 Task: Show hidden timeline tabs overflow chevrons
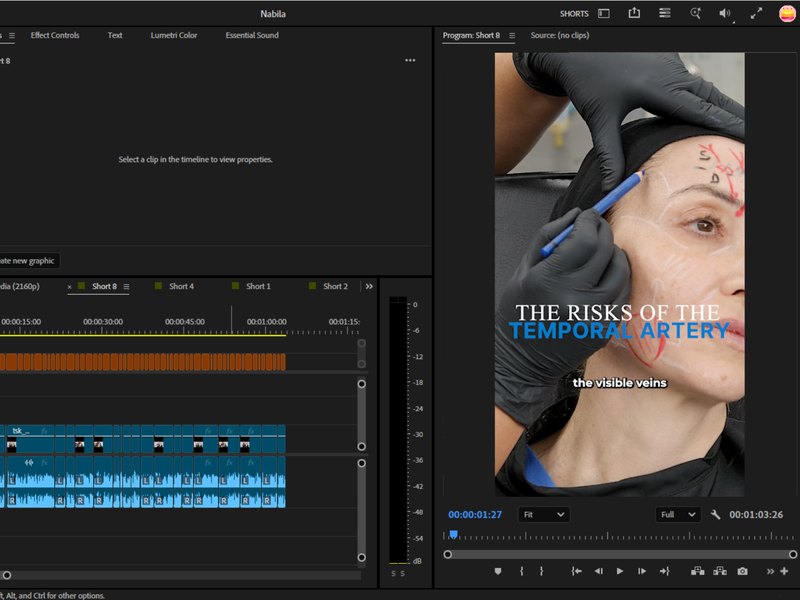tap(369, 287)
